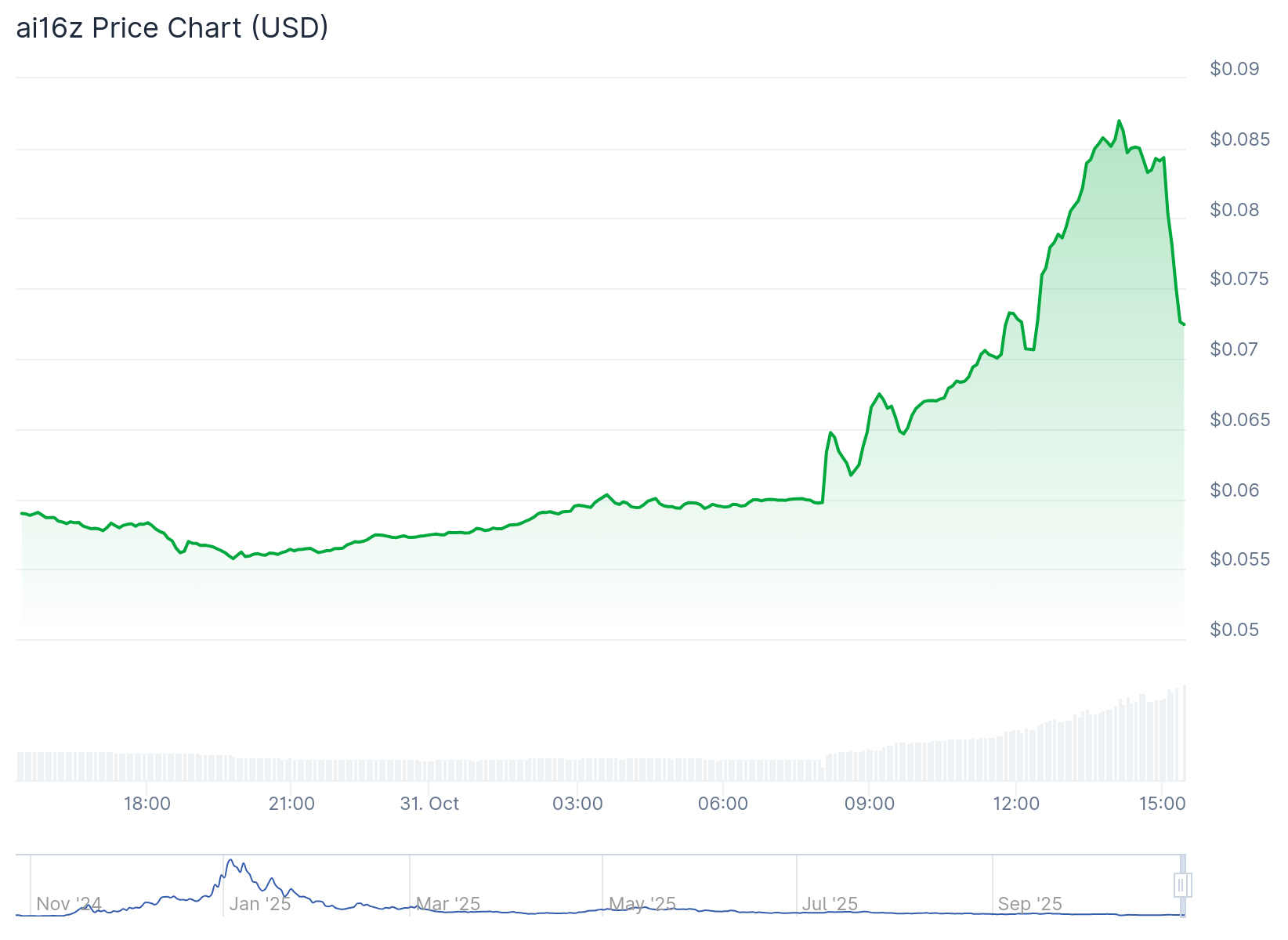
Task: Select the 03:00 time axis label
Action: tap(577, 804)
